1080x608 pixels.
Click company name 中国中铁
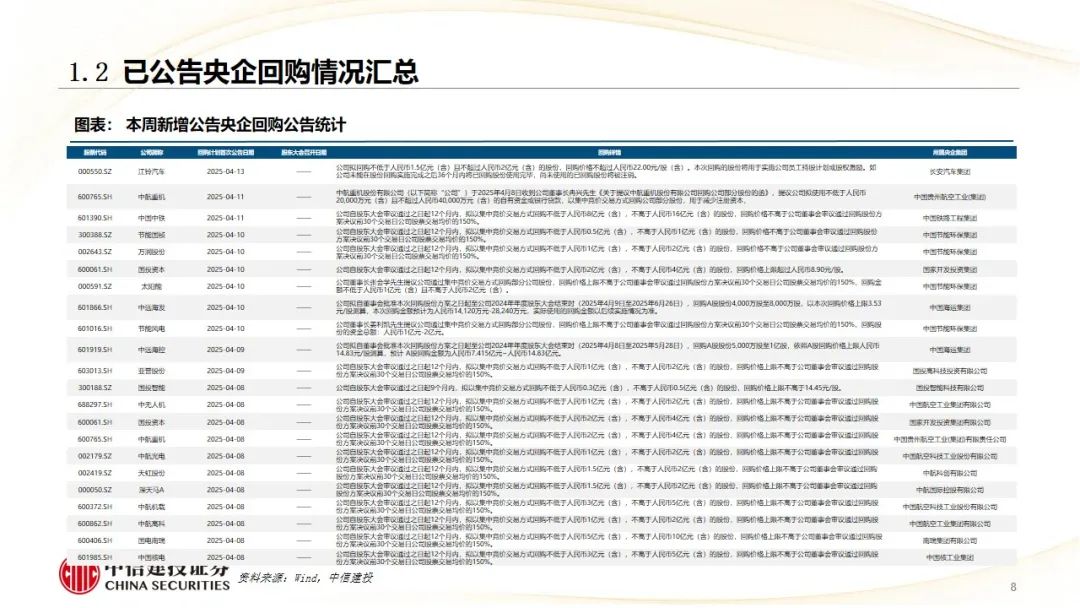coord(152,218)
